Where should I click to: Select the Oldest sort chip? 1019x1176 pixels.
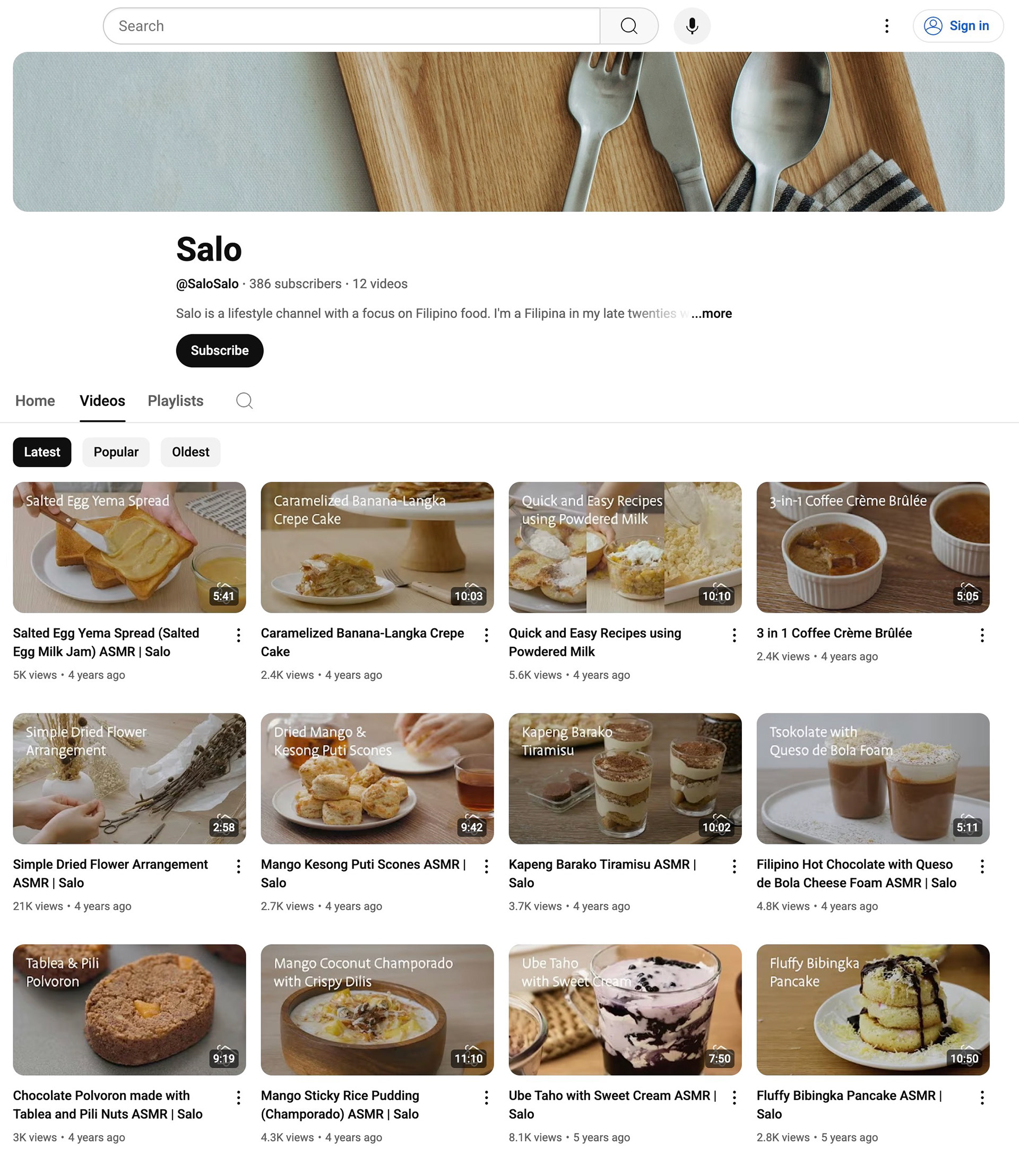[191, 452]
